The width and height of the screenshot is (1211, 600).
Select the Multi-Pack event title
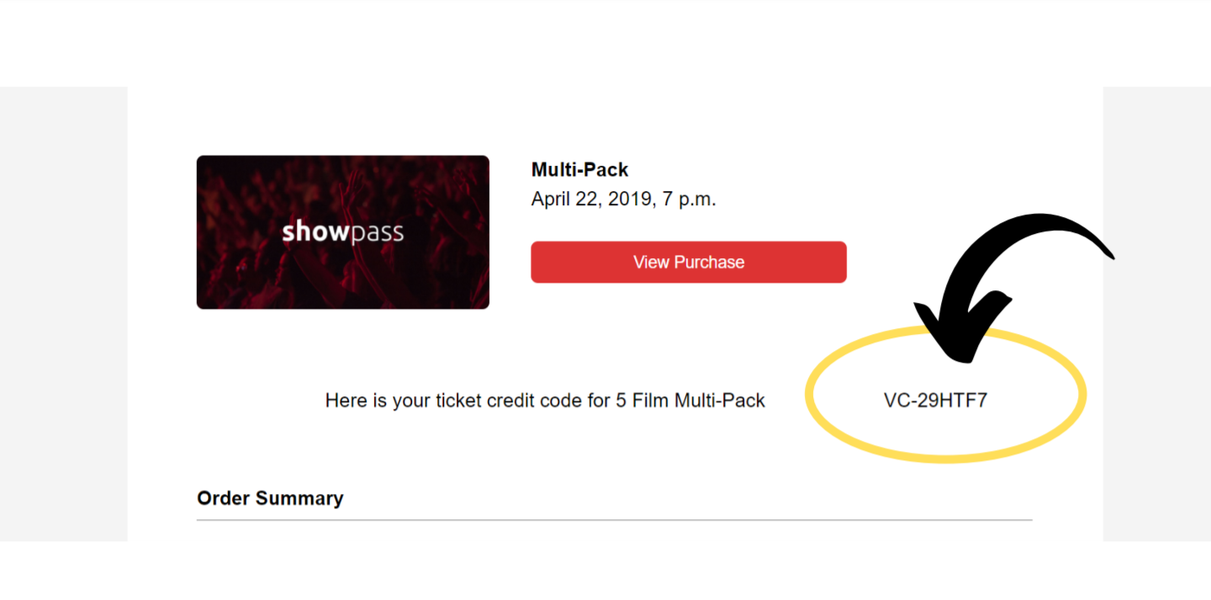(579, 170)
